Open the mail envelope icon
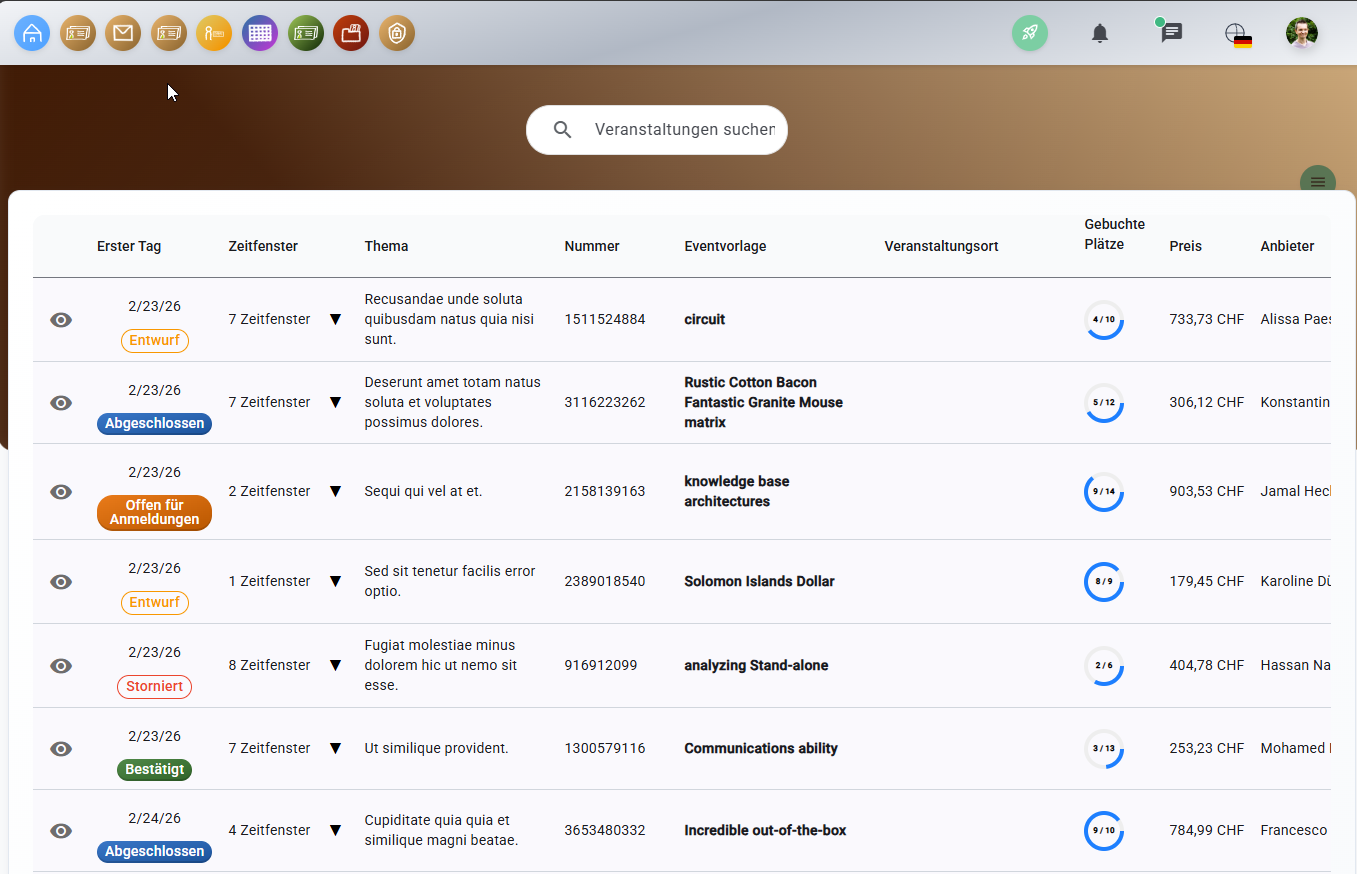This screenshot has height=874, width=1357. (123, 33)
